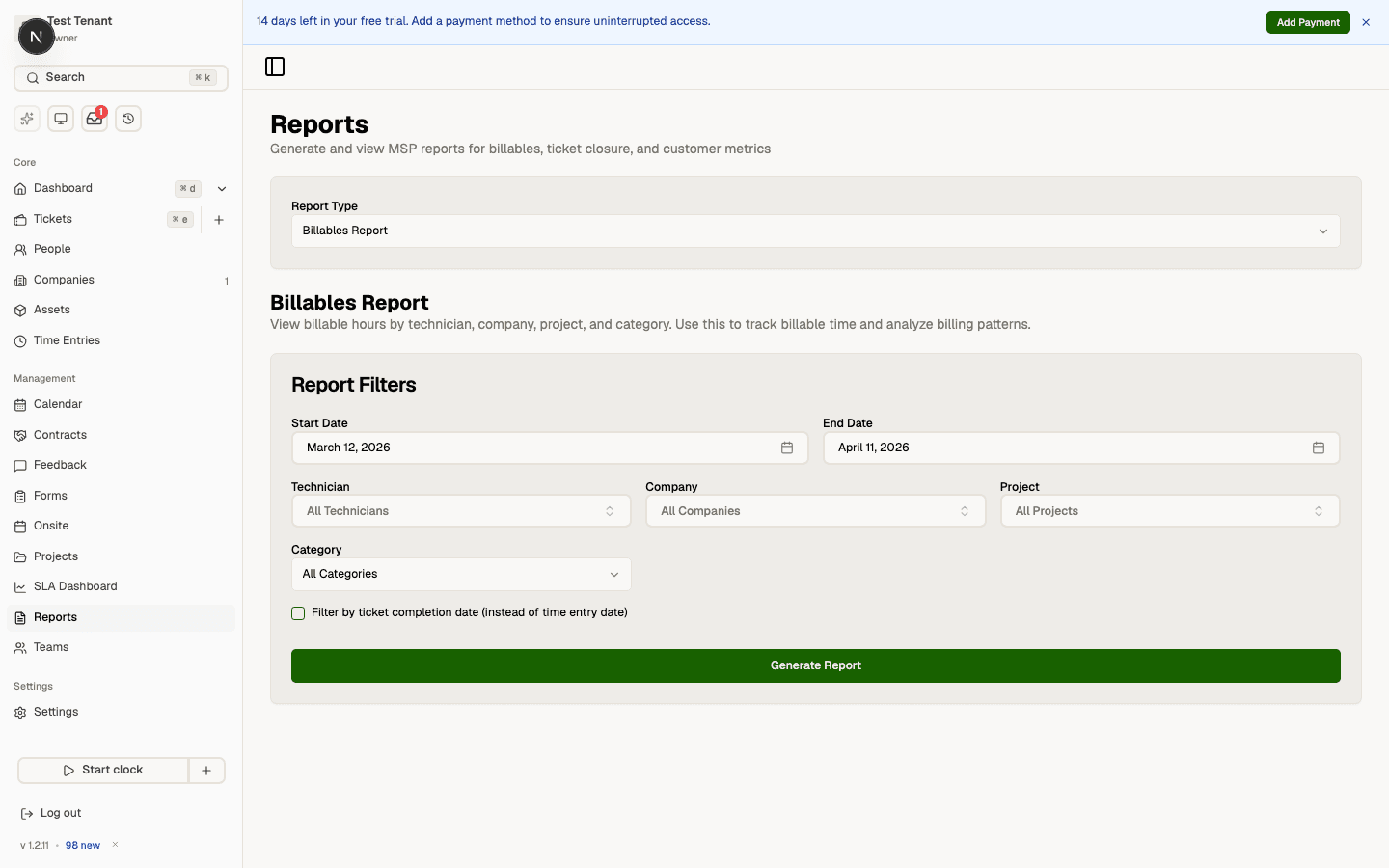Open the End Date calendar icon
1389x868 pixels.
(x=1319, y=448)
